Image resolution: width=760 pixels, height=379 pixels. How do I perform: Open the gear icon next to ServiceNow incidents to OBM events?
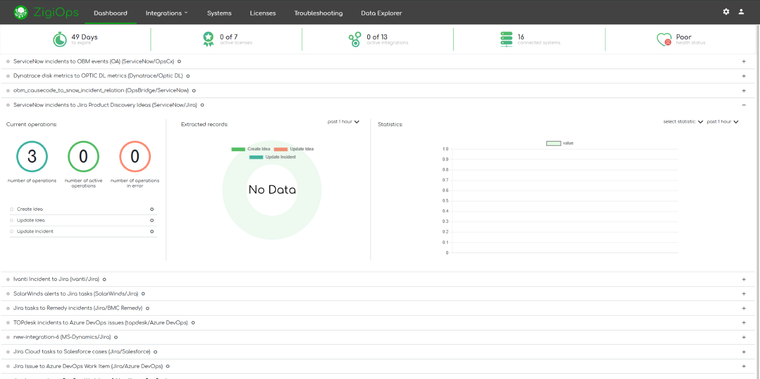pyautogui.click(x=179, y=62)
